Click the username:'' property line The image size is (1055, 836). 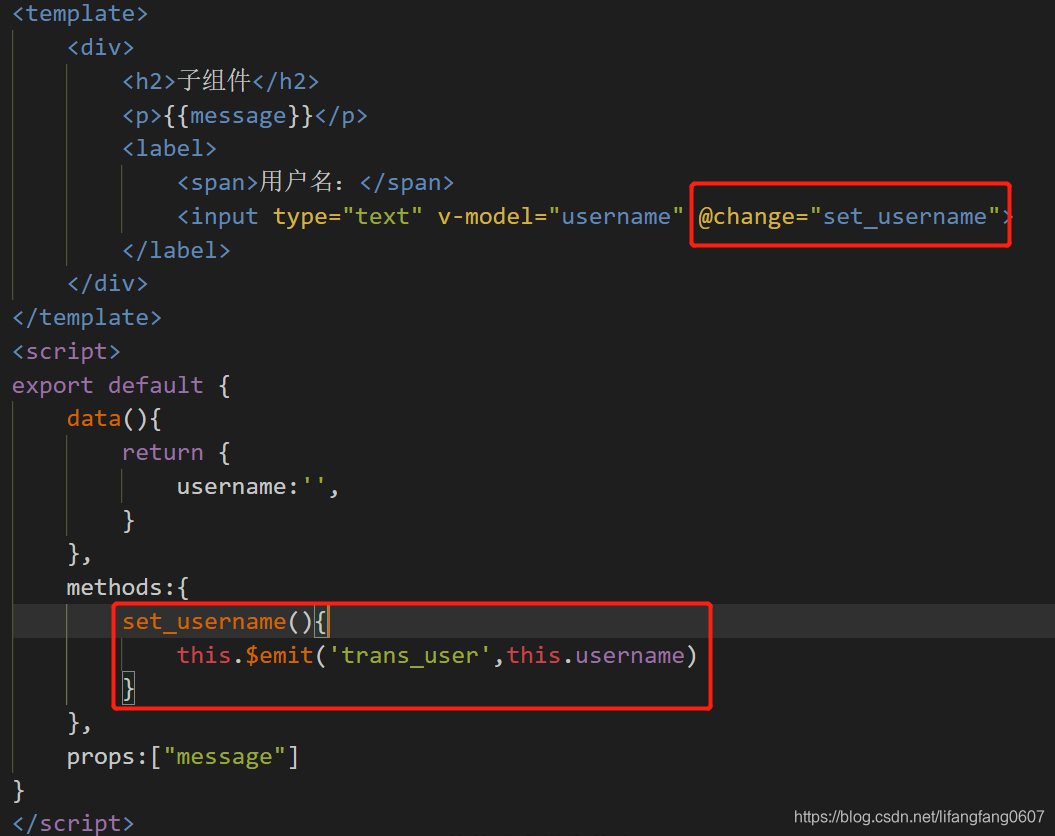pyautogui.click(x=258, y=486)
